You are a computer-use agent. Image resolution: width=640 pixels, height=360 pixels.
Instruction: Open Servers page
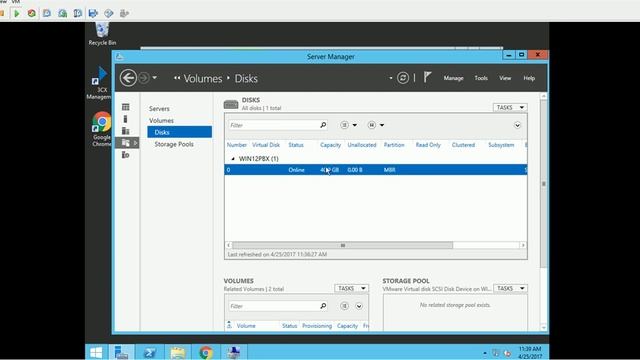pyautogui.click(x=159, y=109)
